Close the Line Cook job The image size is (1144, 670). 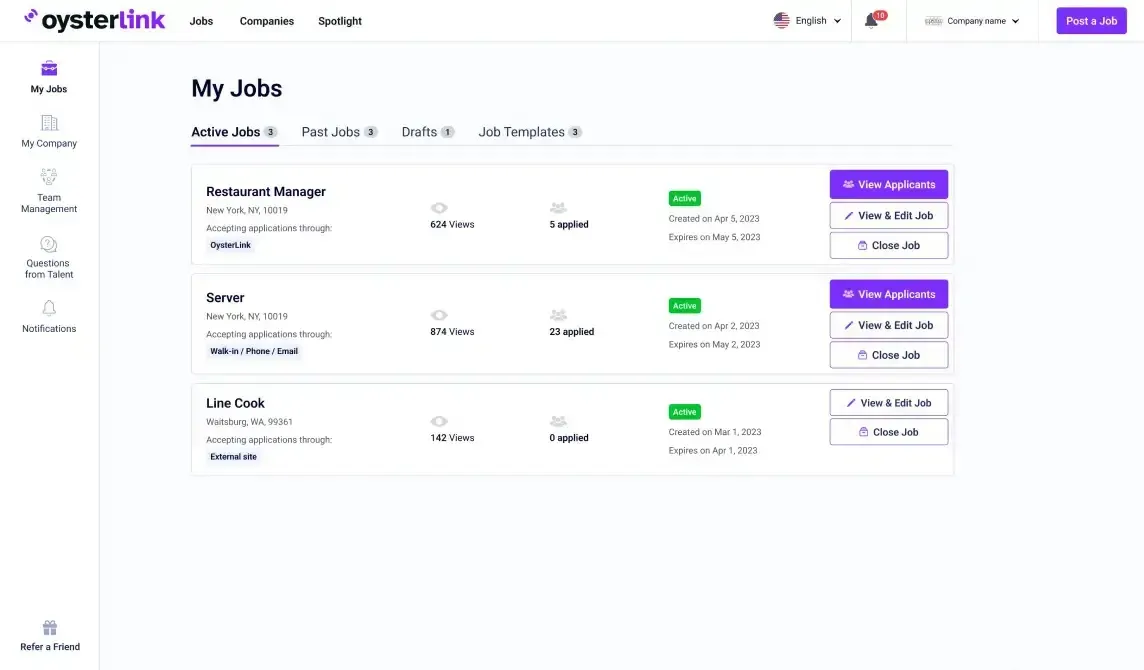click(x=888, y=432)
